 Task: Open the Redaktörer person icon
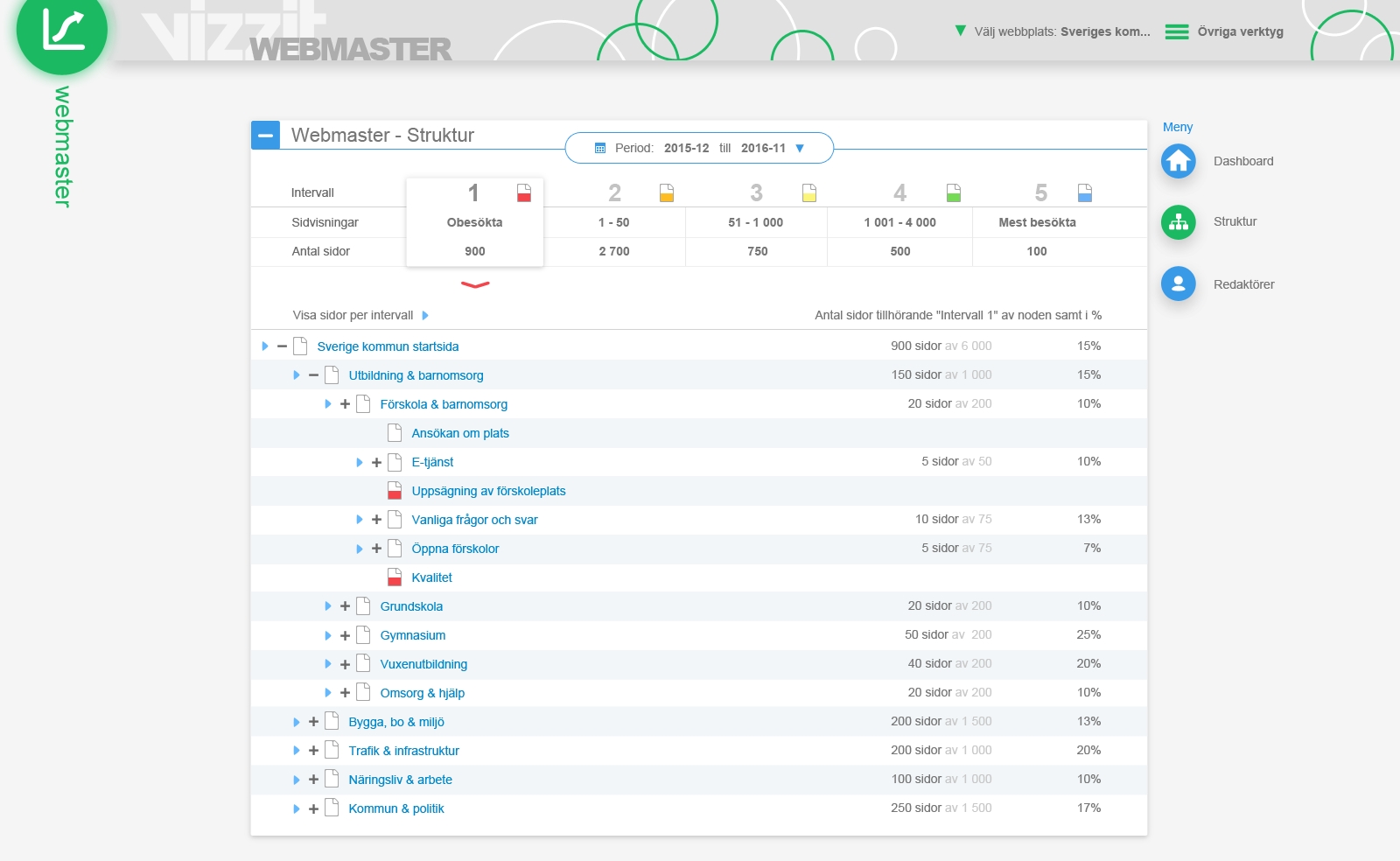click(x=1179, y=283)
